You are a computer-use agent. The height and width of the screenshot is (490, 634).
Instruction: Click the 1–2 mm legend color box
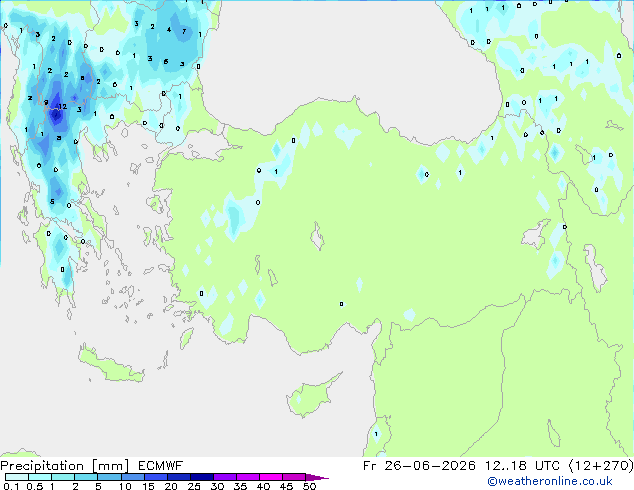pos(63,477)
